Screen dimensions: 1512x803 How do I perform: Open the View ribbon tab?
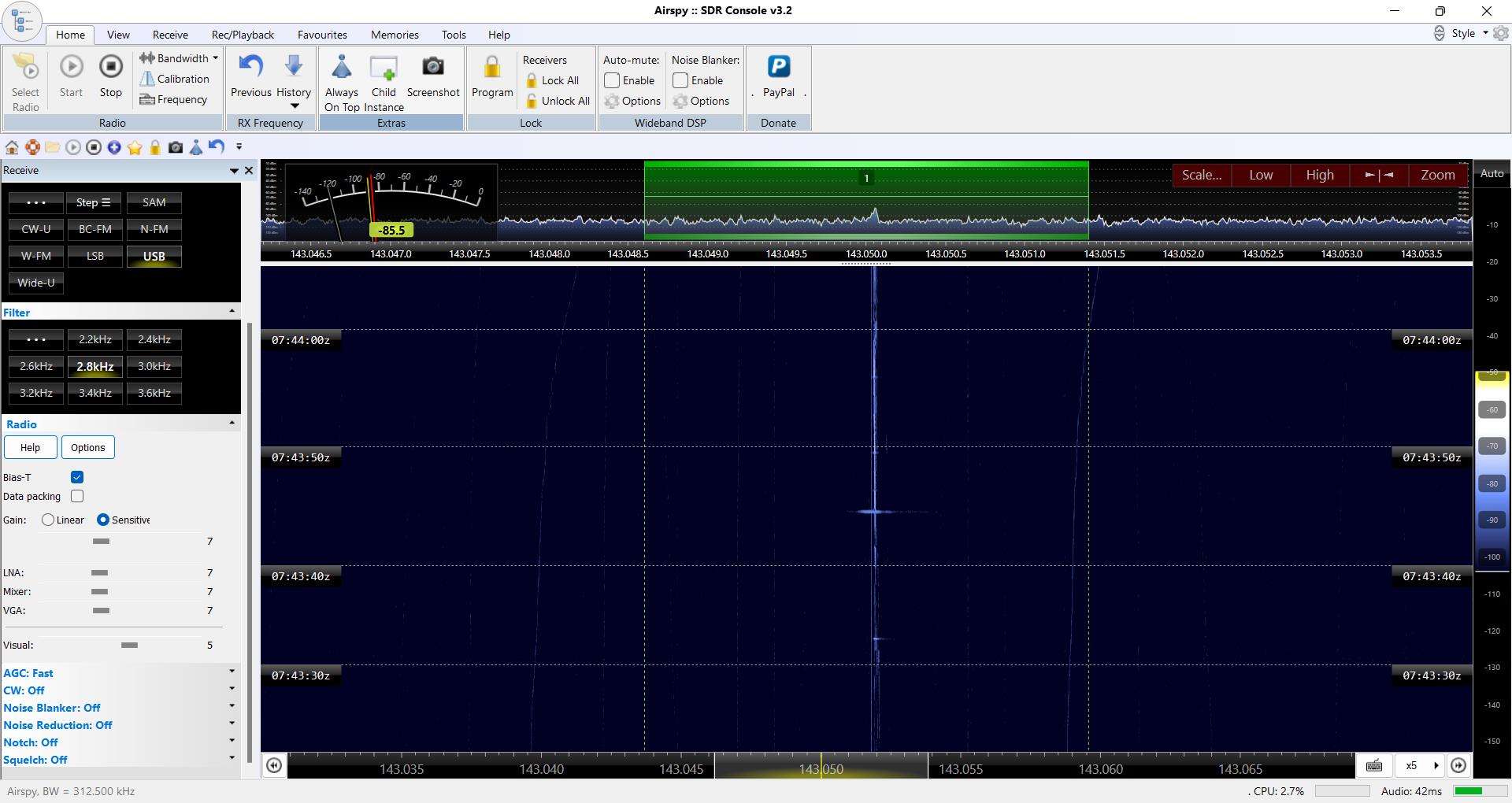tap(118, 35)
